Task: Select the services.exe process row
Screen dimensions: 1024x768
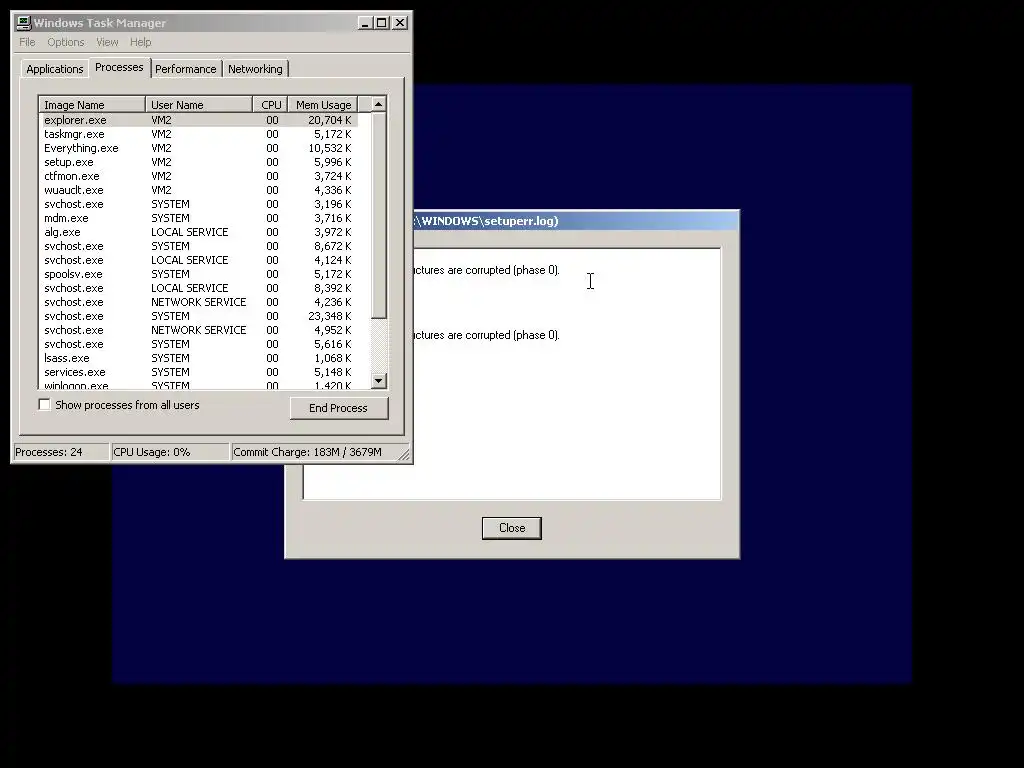Action: [199, 372]
